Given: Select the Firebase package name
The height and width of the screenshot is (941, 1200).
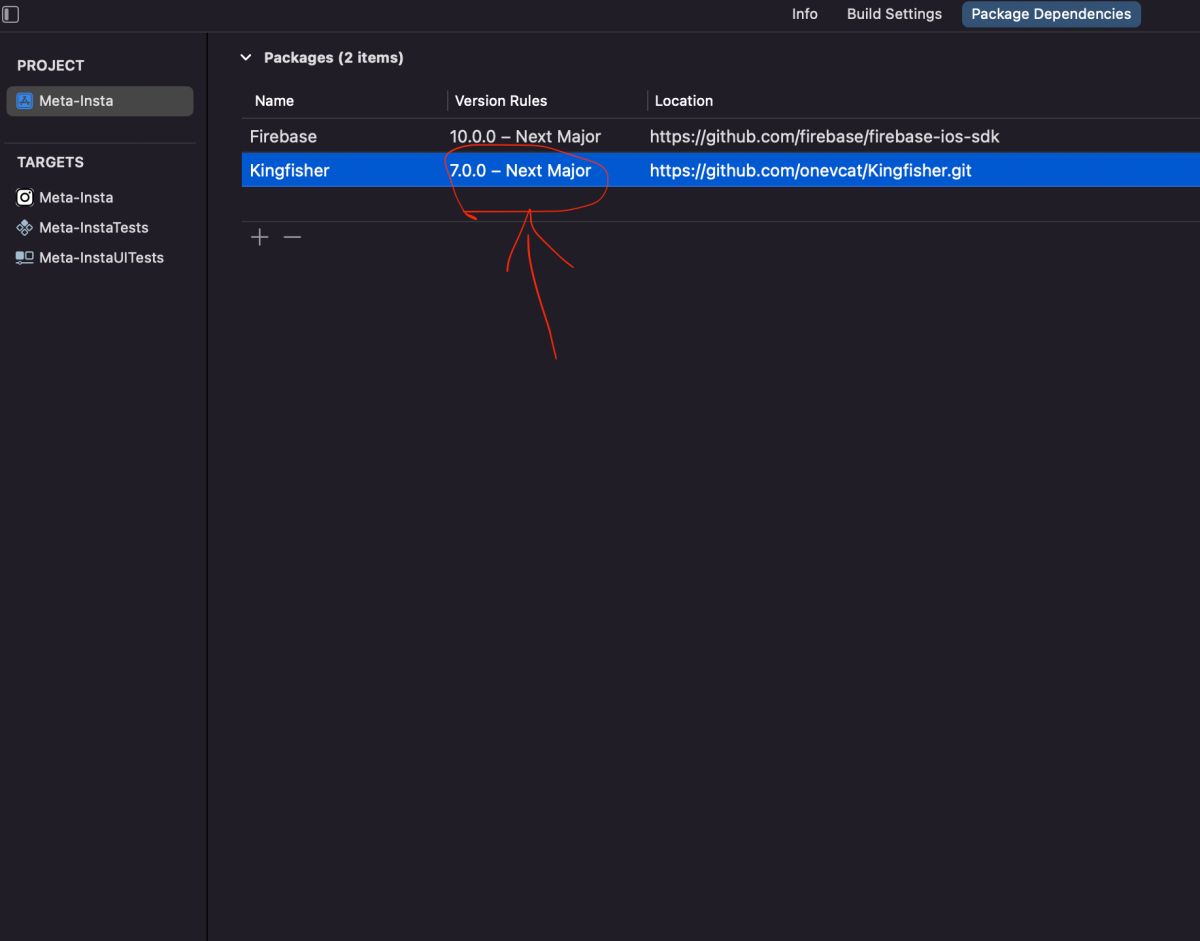Looking at the screenshot, I should pyautogui.click(x=283, y=136).
